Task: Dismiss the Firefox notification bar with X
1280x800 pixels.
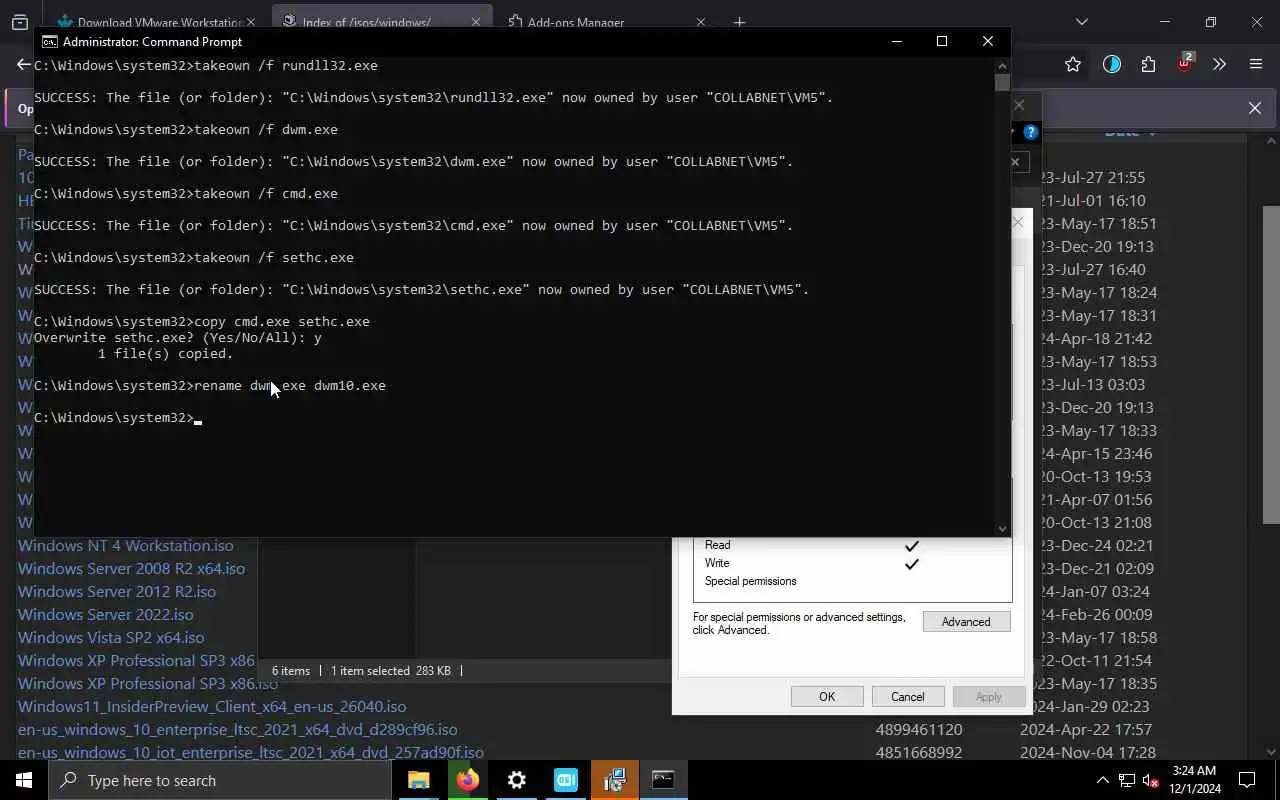Action: [1255, 108]
